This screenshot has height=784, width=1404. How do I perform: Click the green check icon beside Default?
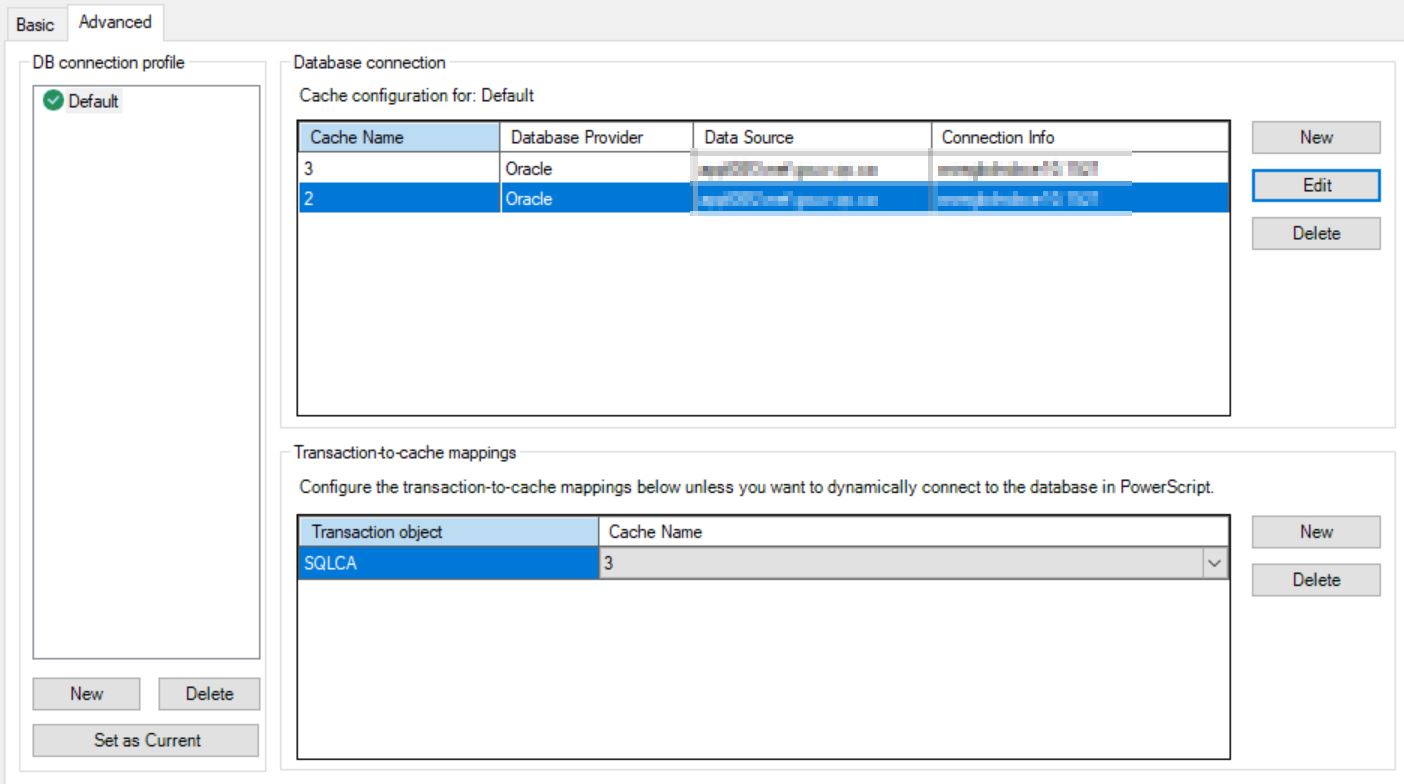coord(54,102)
